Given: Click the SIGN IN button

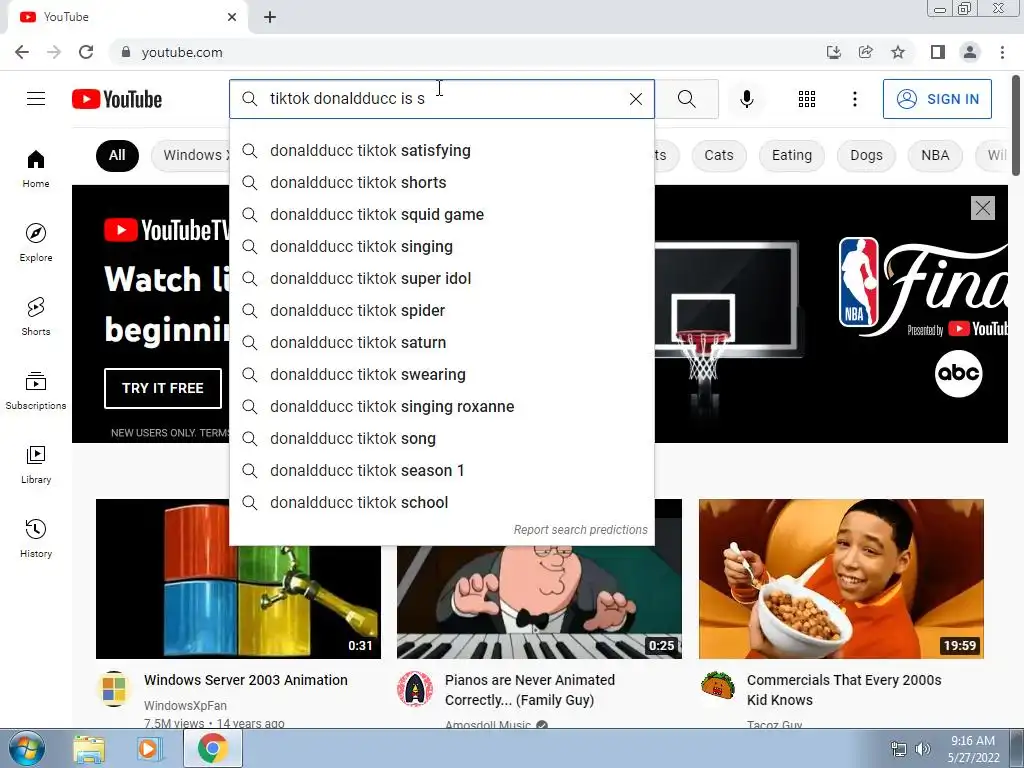Looking at the screenshot, I should [x=937, y=99].
